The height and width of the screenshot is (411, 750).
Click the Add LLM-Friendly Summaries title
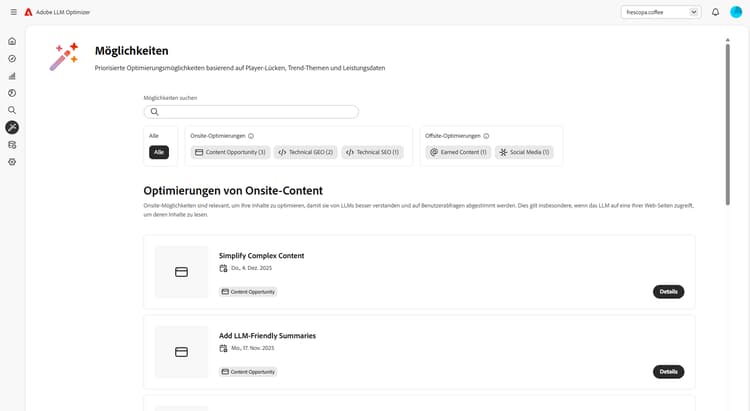(267, 335)
